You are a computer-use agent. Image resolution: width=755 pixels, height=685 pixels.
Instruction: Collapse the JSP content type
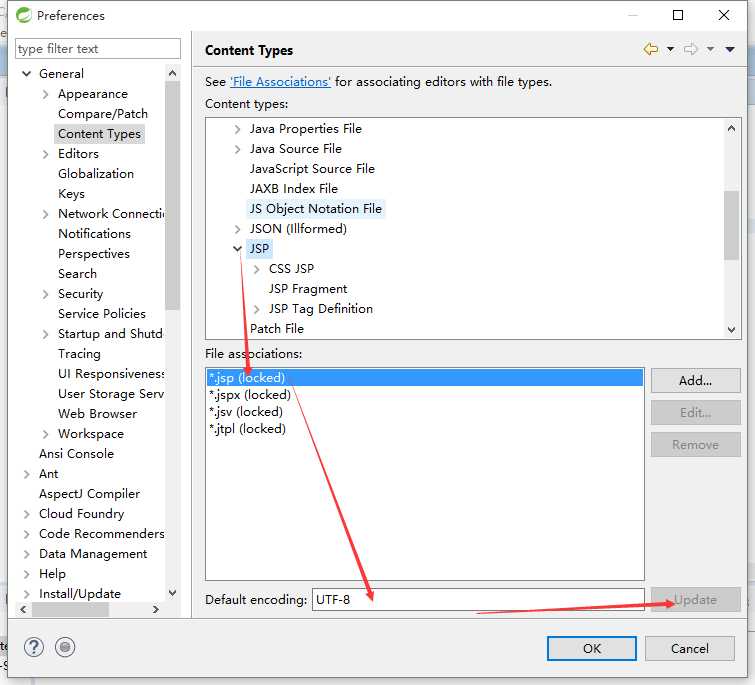(237, 249)
